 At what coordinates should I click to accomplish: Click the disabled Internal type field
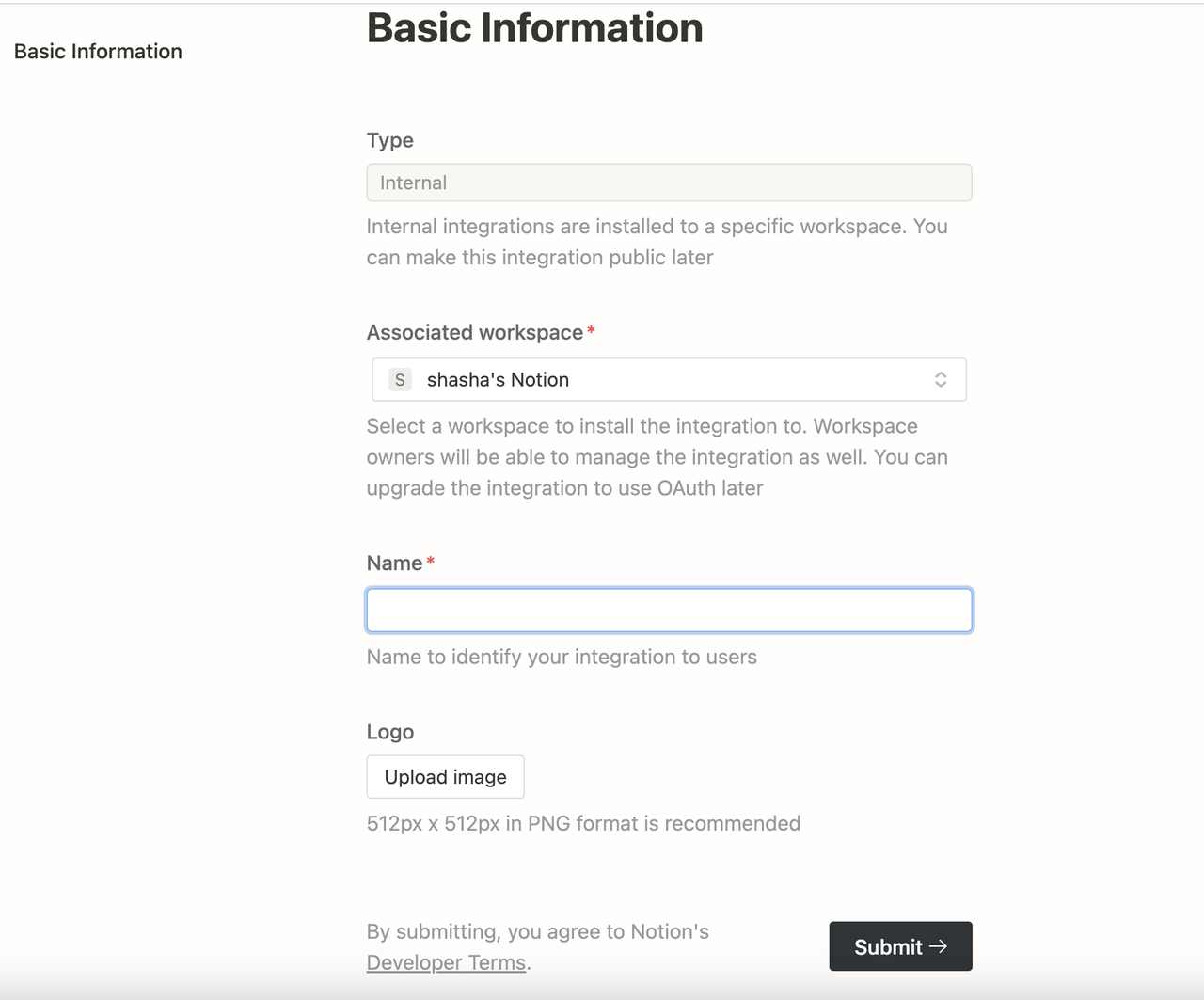tap(668, 183)
